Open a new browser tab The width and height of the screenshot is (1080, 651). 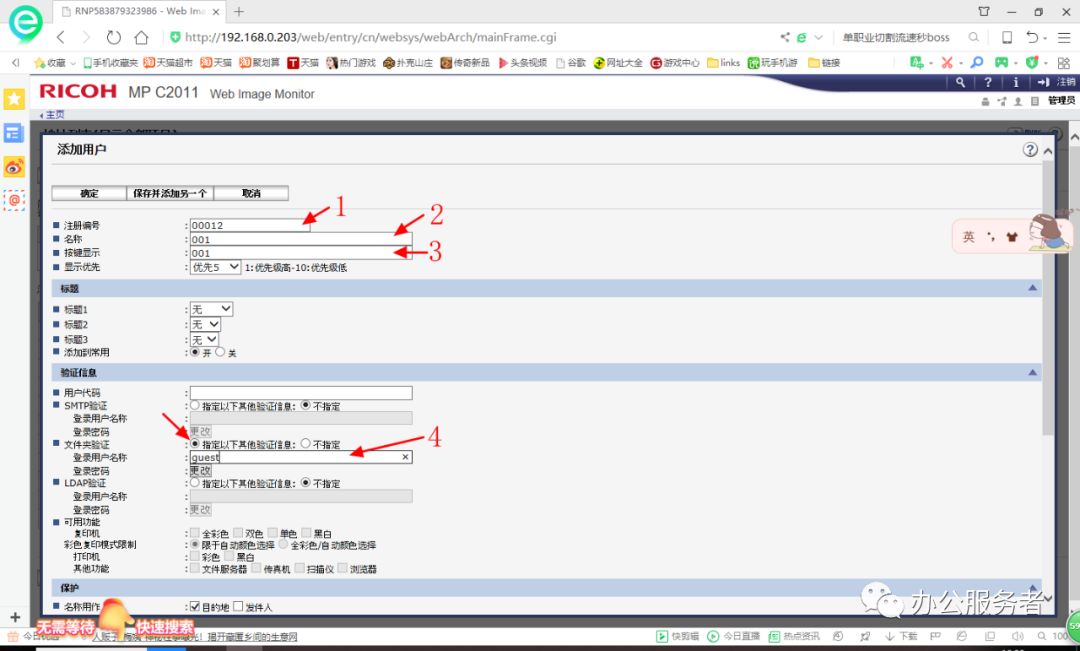click(x=239, y=12)
